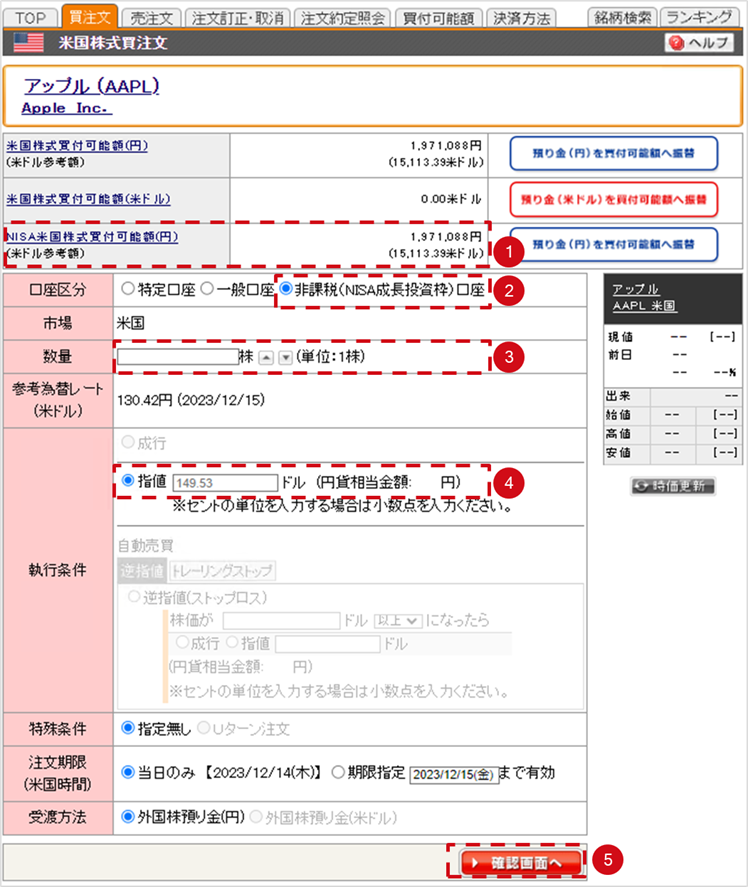Select 当日のみ order period
This screenshot has width=748, height=887.
pyautogui.click(x=128, y=772)
